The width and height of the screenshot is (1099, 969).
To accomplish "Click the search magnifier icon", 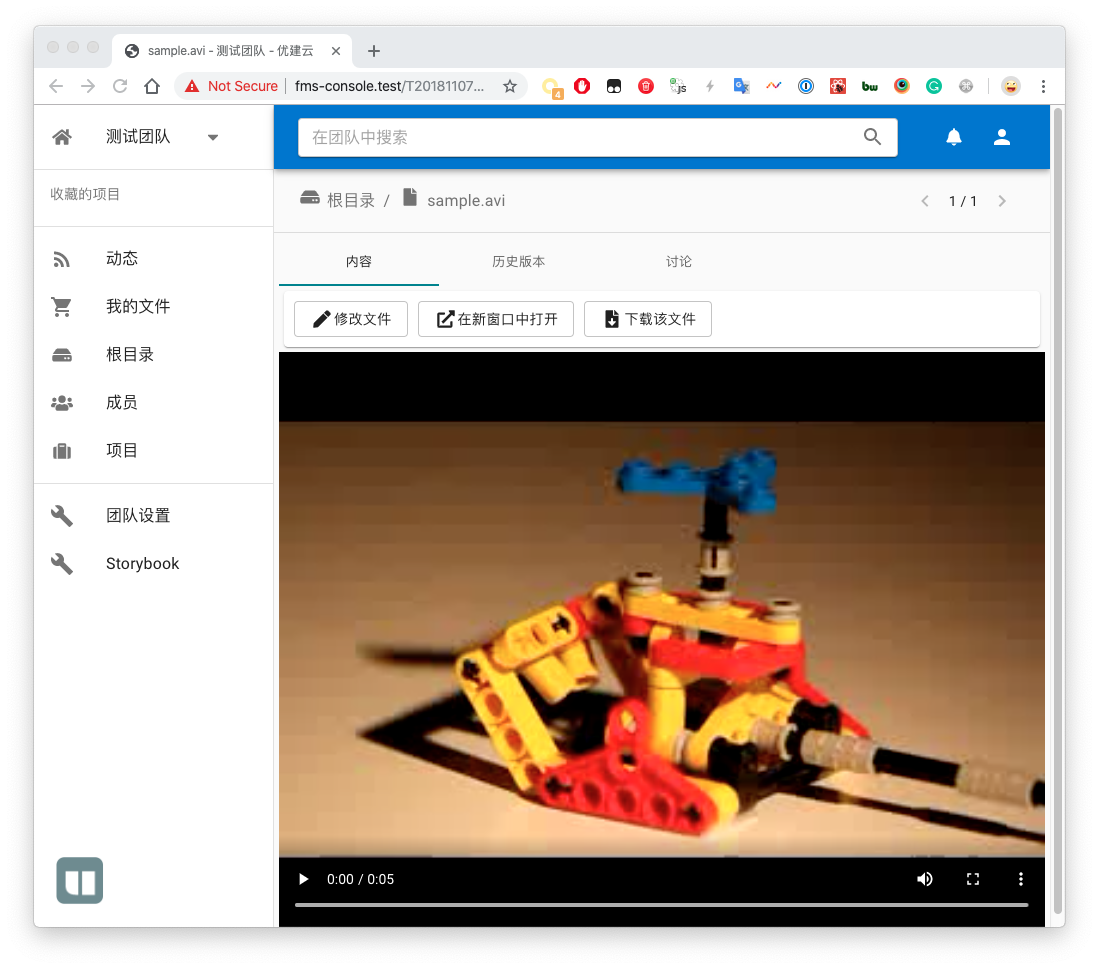I will tap(872, 138).
